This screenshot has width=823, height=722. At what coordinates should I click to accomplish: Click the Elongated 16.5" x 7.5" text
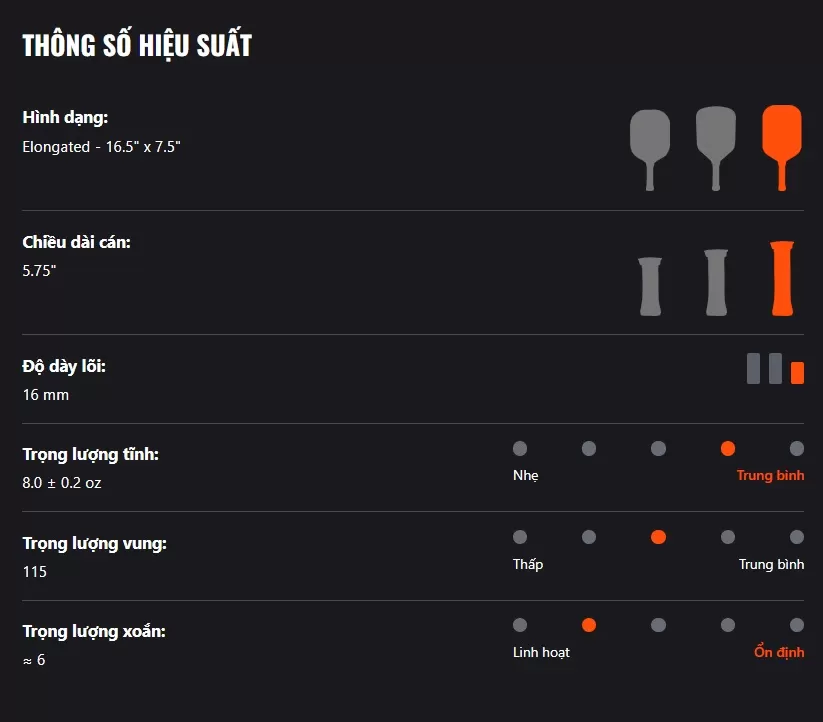click(x=101, y=147)
